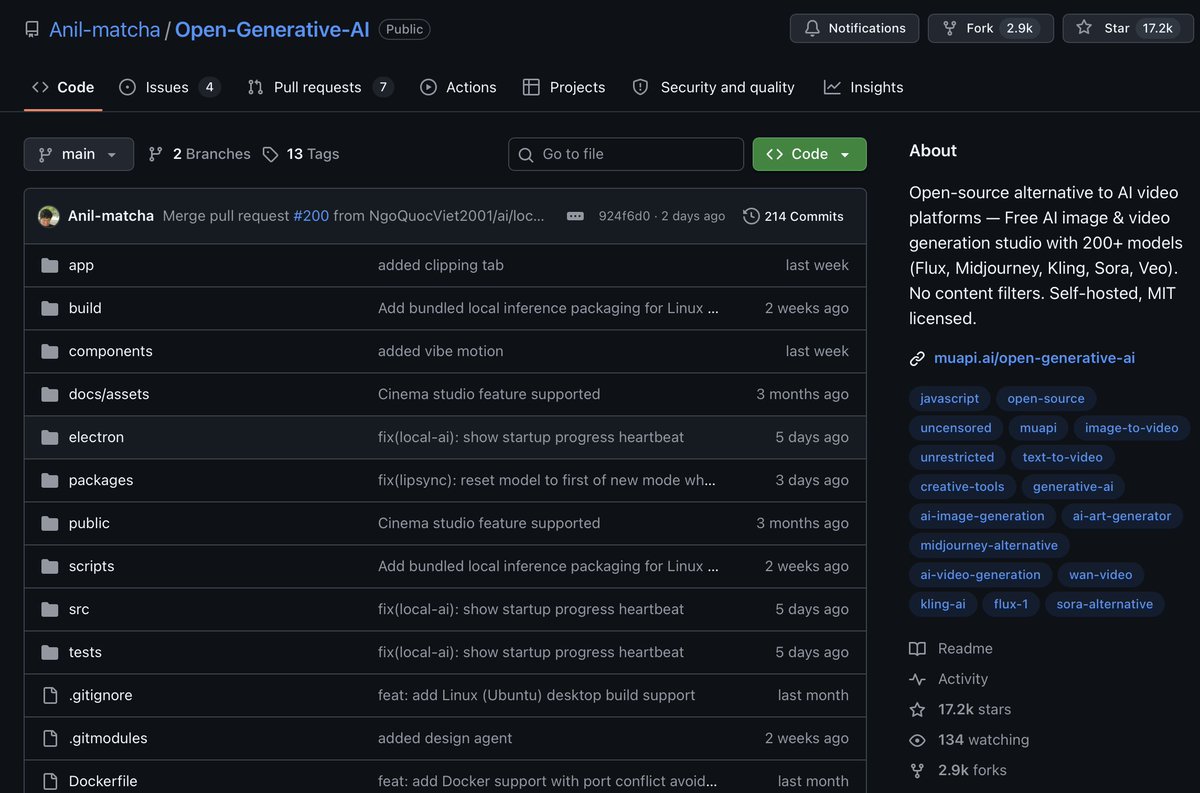Switch to the Actions tab

[458, 87]
